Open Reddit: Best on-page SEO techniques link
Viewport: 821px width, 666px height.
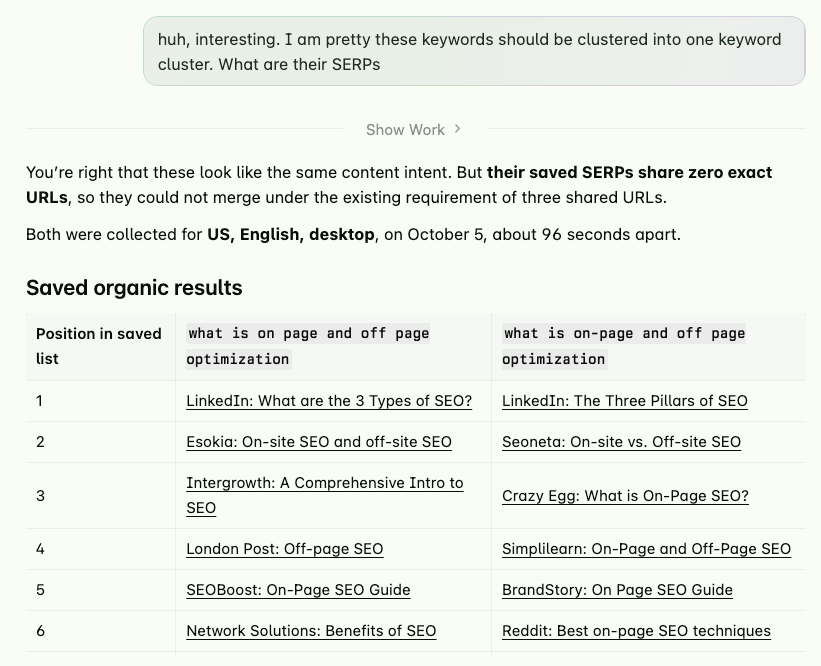point(636,631)
